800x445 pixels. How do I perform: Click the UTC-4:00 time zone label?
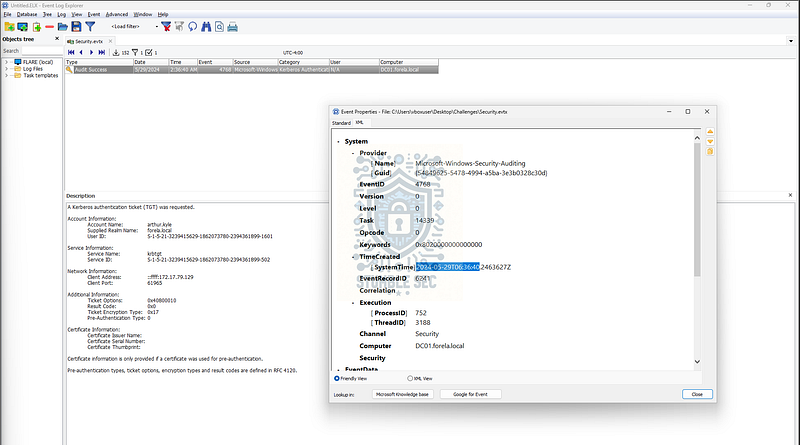[293, 53]
